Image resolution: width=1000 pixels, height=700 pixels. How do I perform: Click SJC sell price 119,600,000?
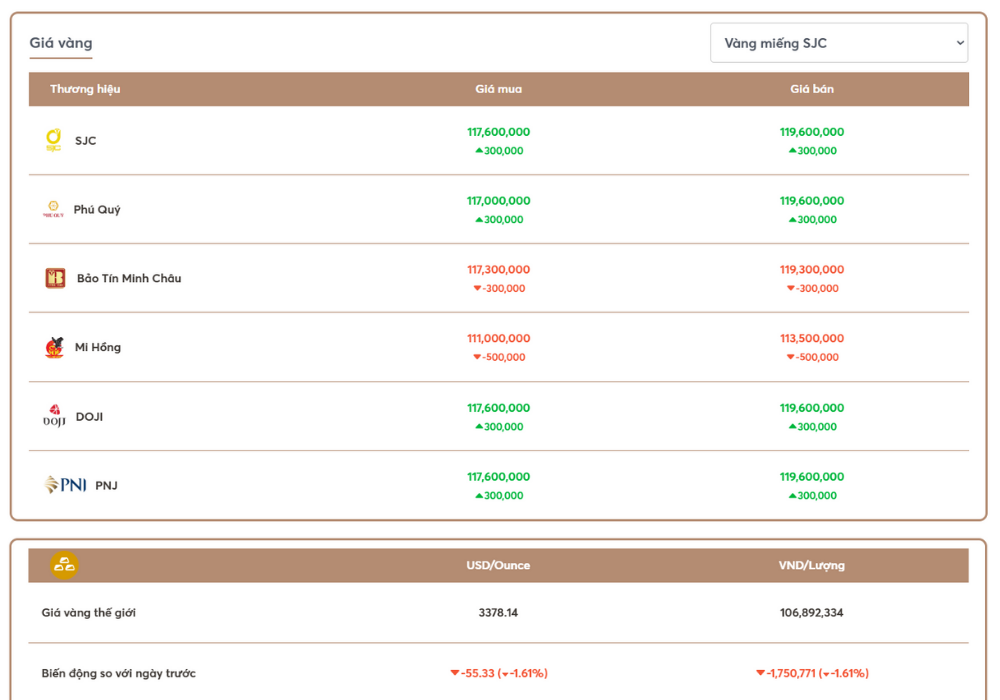(811, 132)
